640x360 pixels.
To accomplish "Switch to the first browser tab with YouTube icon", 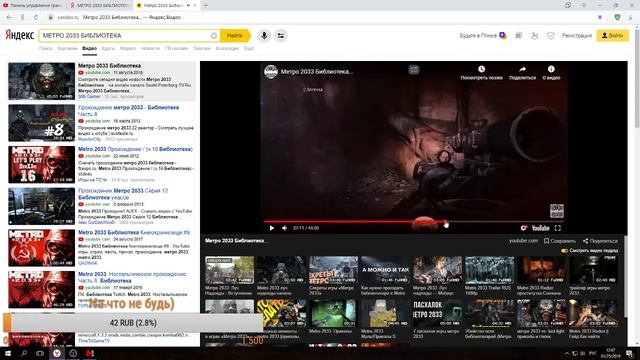I will coord(33,5).
